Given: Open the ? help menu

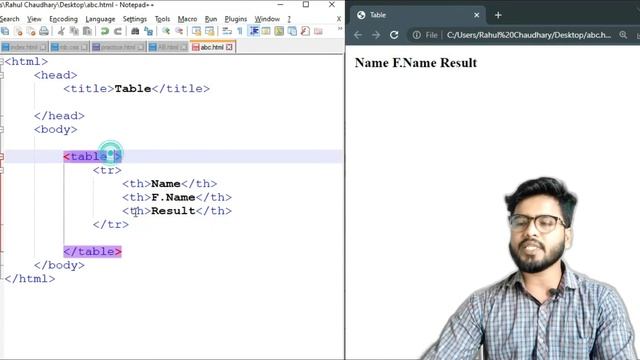Looking at the screenshot, I should pyautogui.click(x=289, y=19).
